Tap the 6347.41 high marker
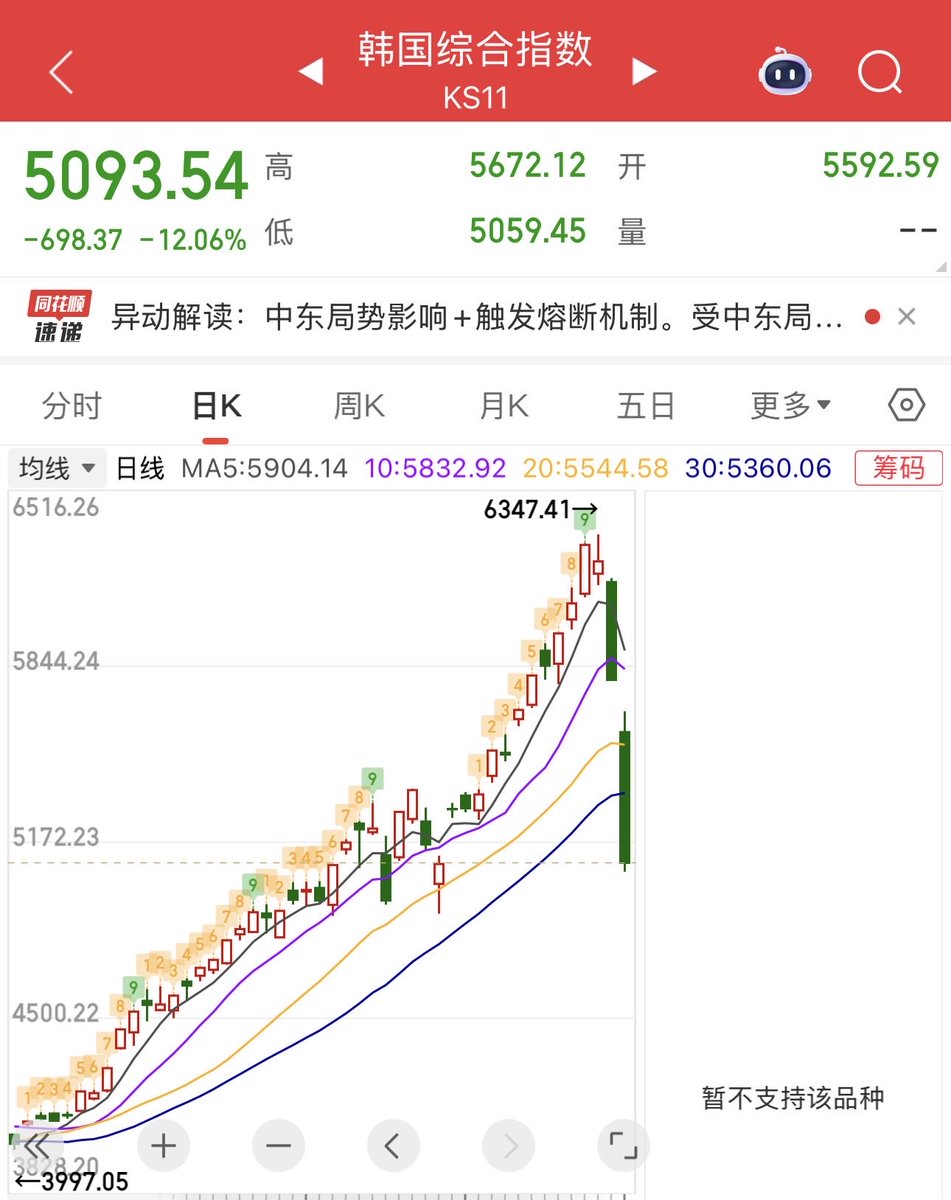The height and width of the screenshot is (1200, 951). [x=541, y=510]
